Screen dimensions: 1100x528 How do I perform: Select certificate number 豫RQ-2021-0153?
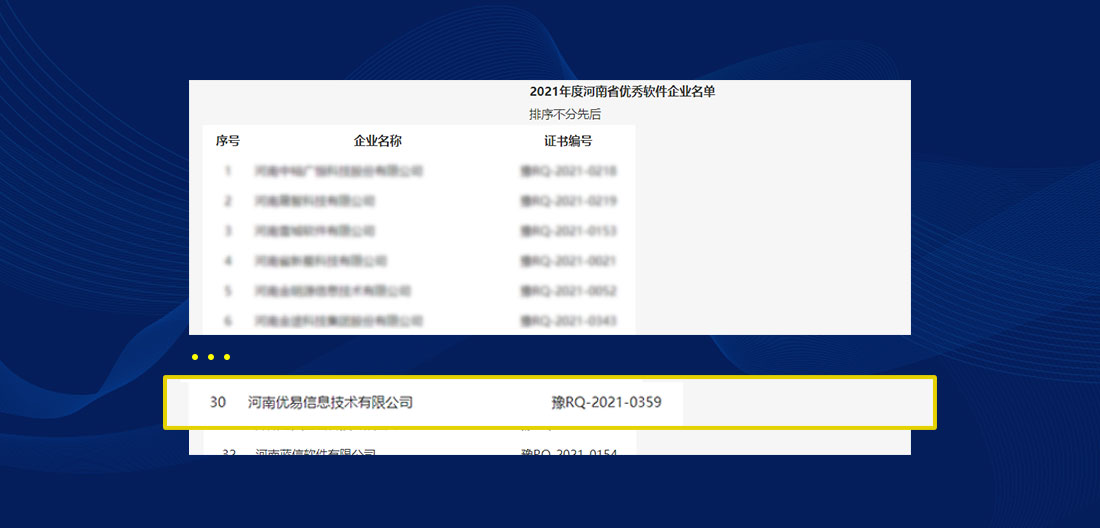(568, 231)
